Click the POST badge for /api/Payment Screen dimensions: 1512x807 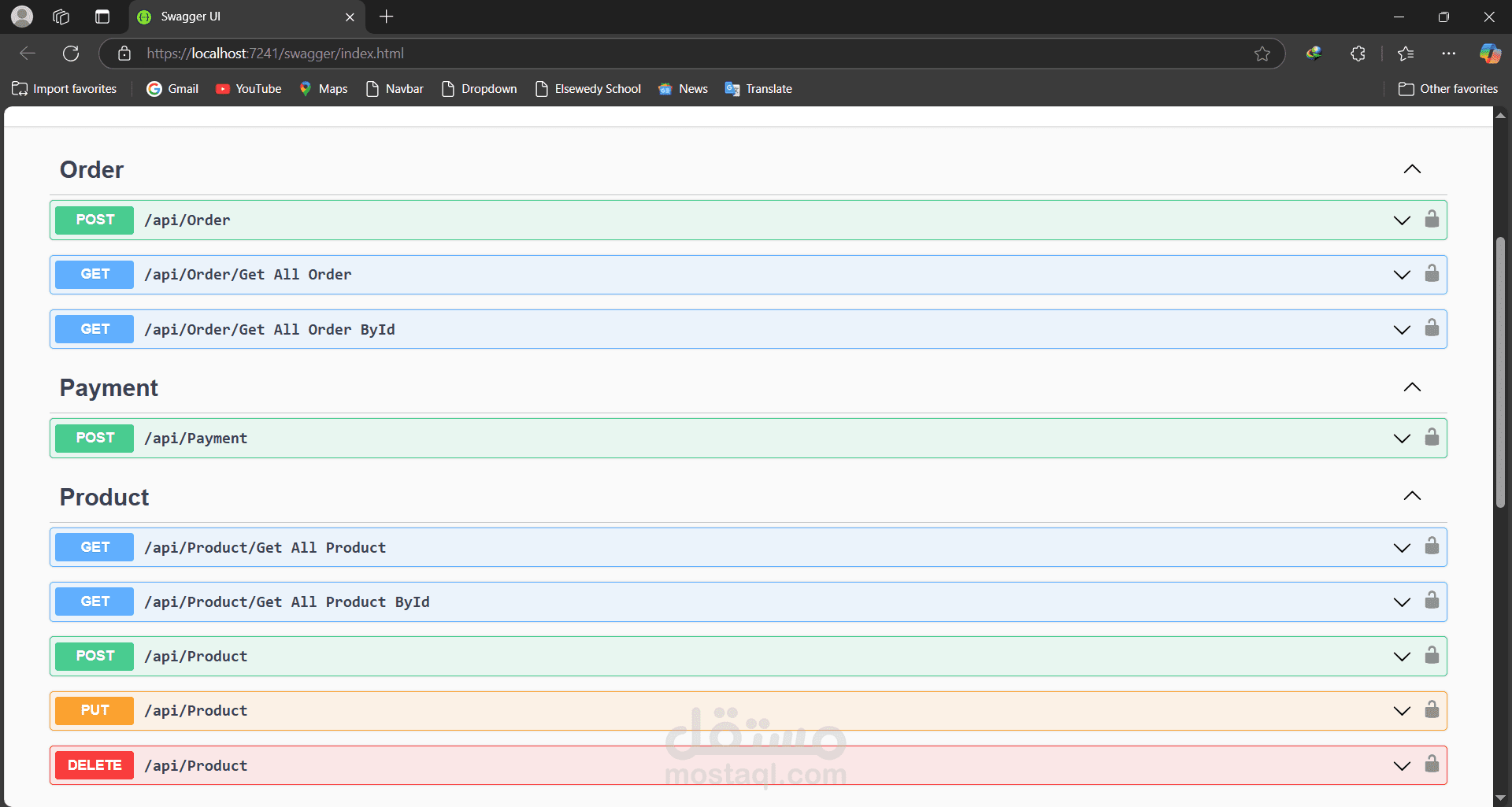[x=94, y=438]
